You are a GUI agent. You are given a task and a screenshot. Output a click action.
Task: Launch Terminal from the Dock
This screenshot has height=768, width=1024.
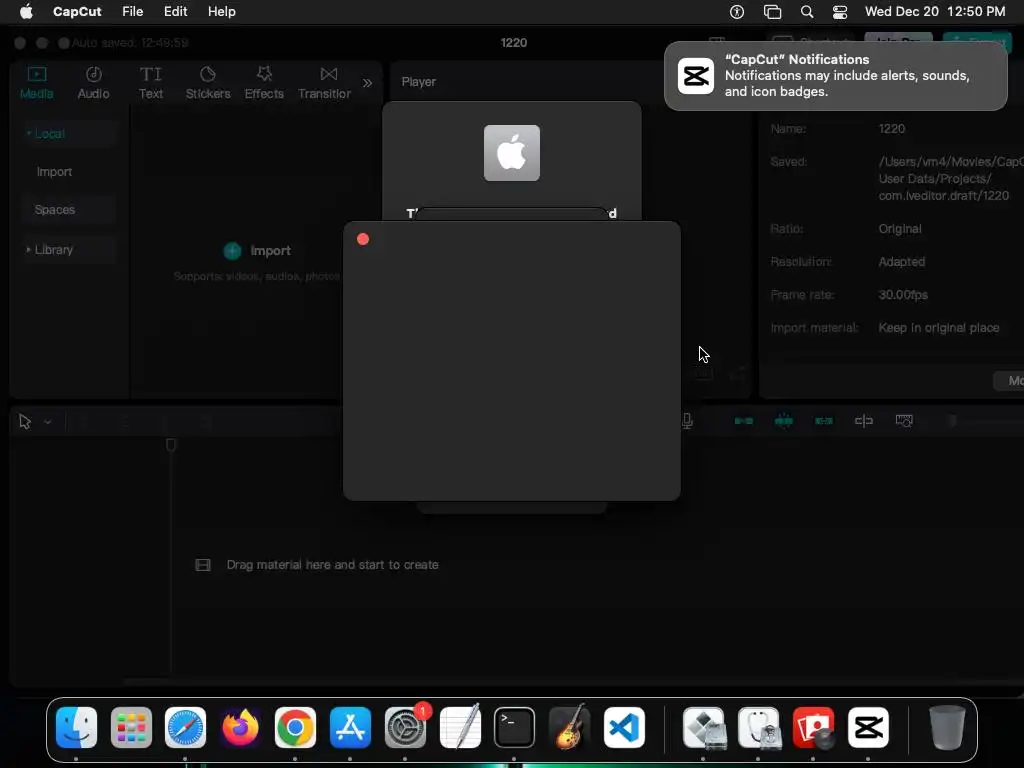coord(515,727)
